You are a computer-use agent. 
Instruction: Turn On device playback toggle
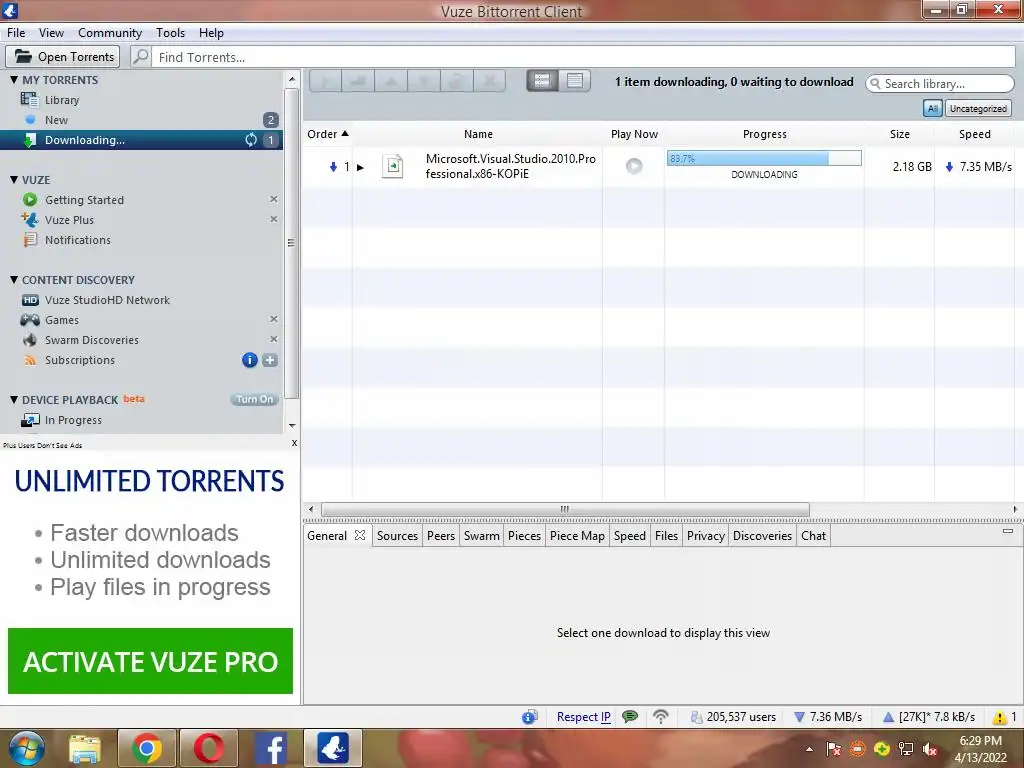[254, 399]
